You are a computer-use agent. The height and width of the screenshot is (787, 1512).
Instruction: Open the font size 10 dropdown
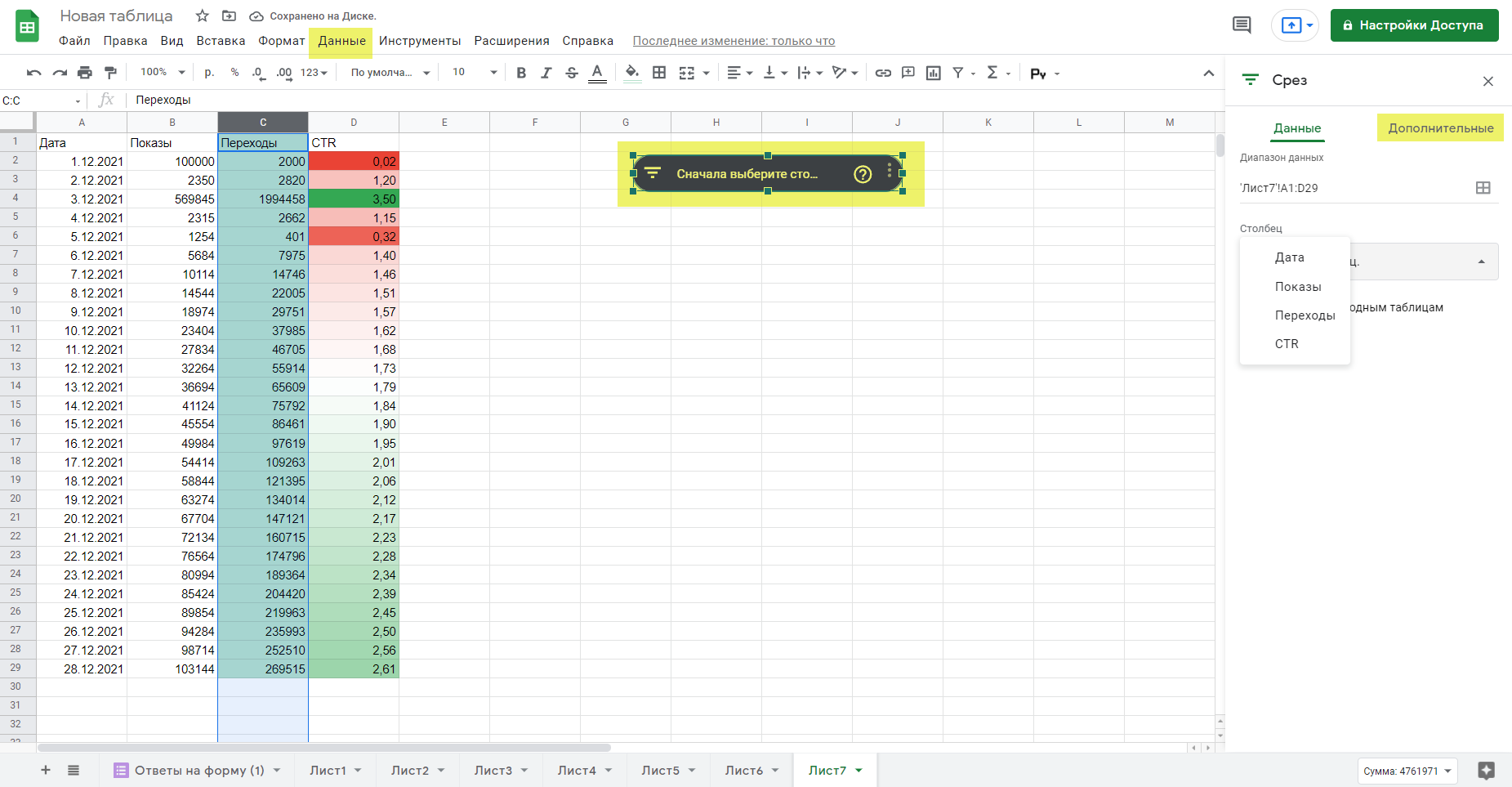(x=475, y=73)
